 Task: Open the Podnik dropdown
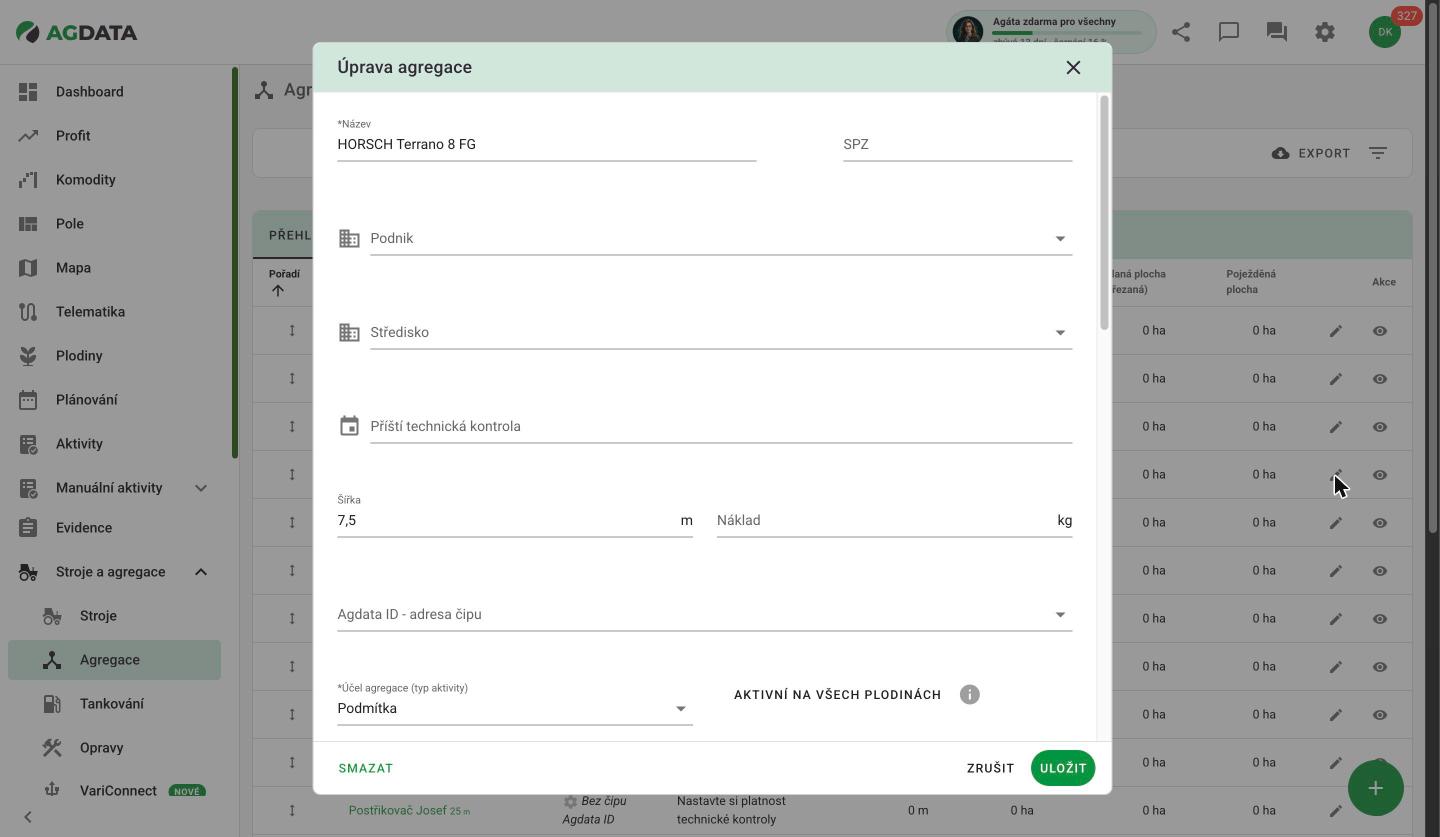pos(721,238)
